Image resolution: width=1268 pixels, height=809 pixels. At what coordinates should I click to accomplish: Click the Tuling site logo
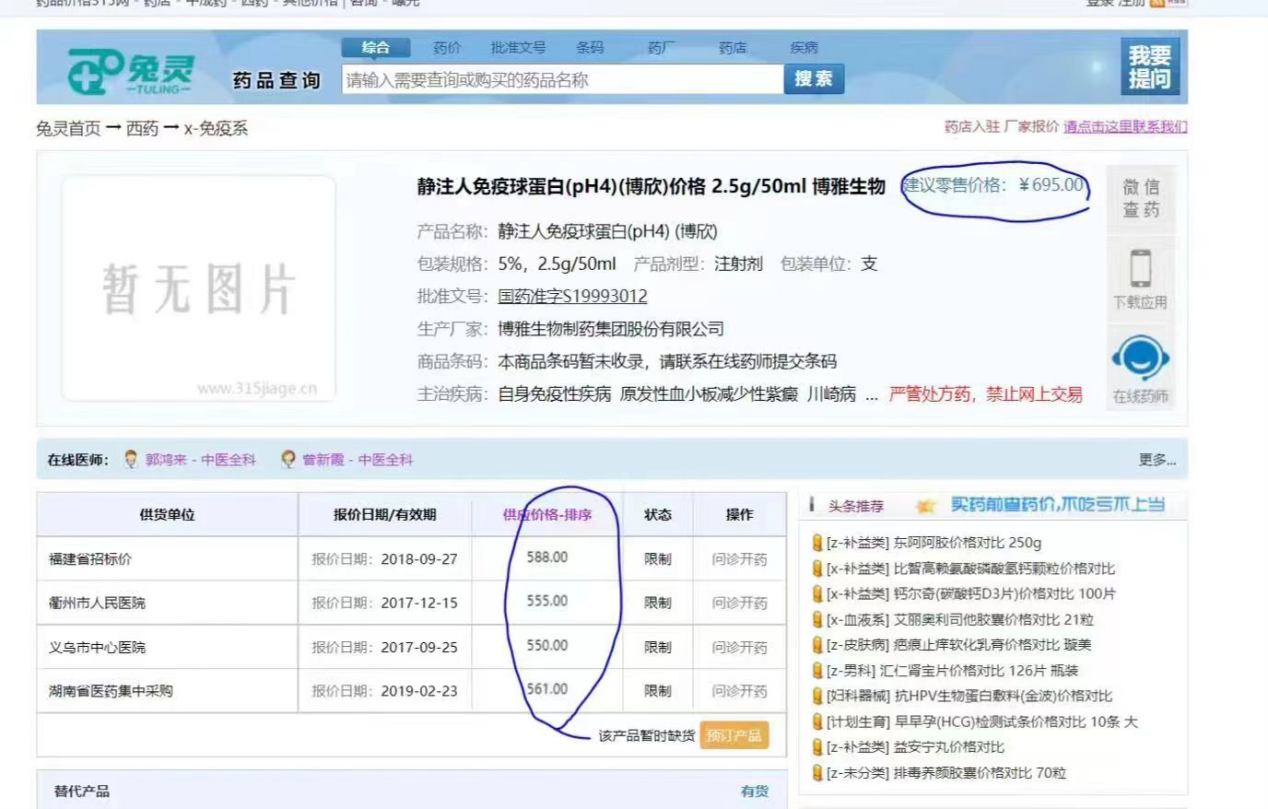(x=130, y=72)
